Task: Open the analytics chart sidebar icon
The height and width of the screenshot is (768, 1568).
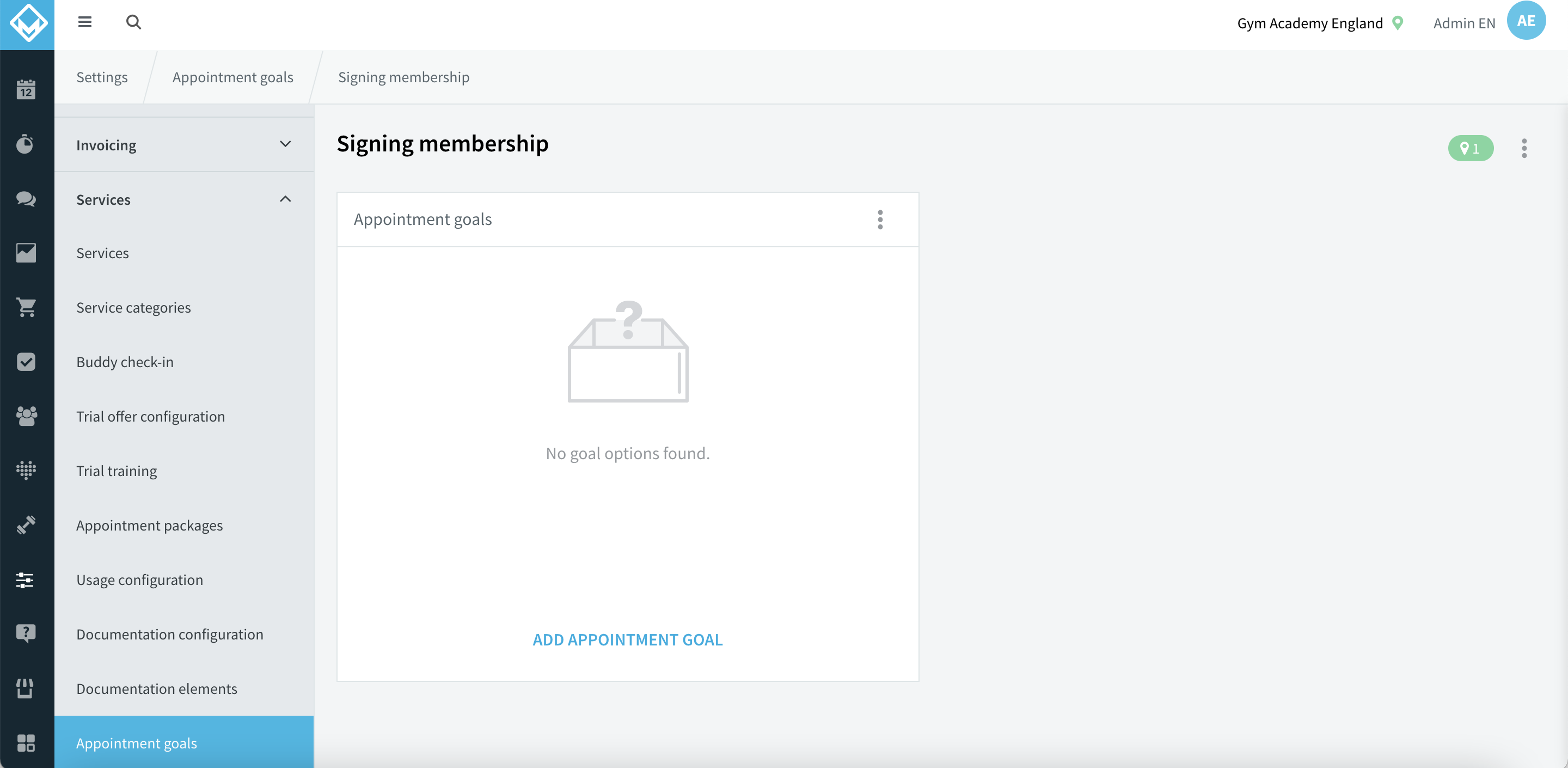Action: (x=26, y=253)
